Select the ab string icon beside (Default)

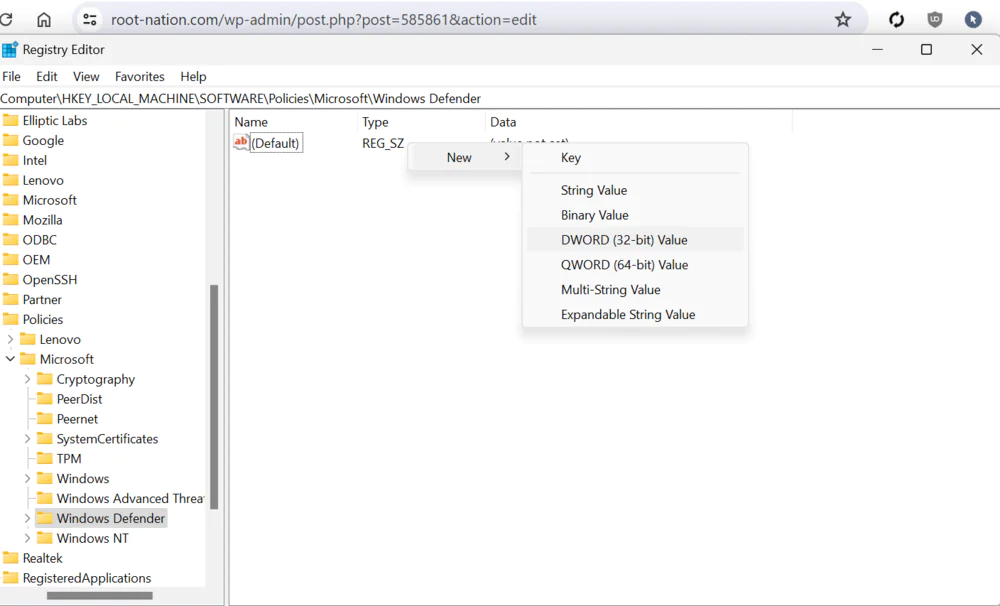click(241, 142)
